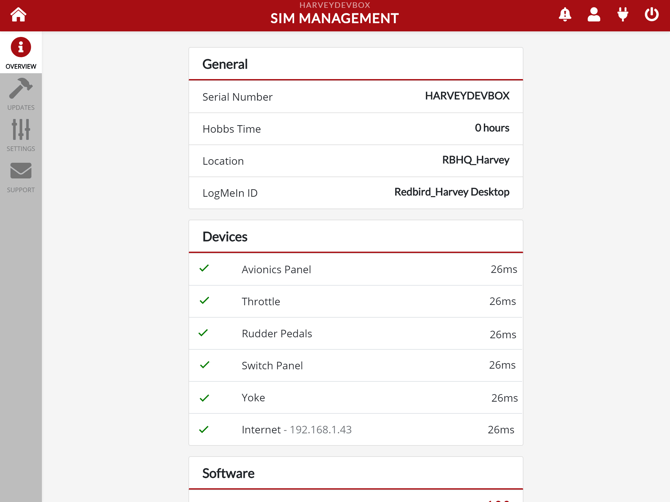The image size is (670, 502).
Task: Select the Rudder Pedals device row
Action: tap(356, 333)
